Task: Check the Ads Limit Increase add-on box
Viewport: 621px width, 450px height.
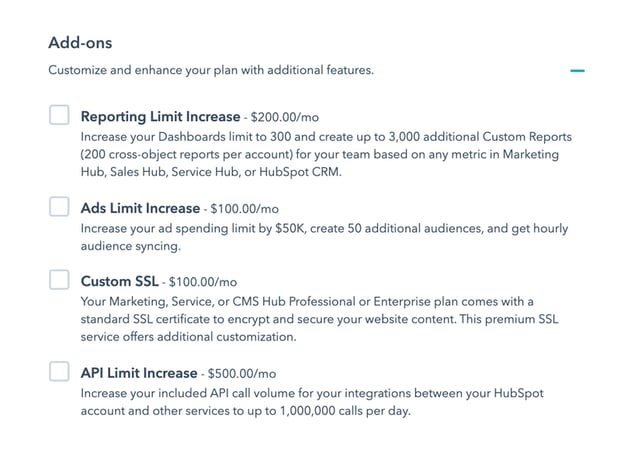Action: click(59, 207)
